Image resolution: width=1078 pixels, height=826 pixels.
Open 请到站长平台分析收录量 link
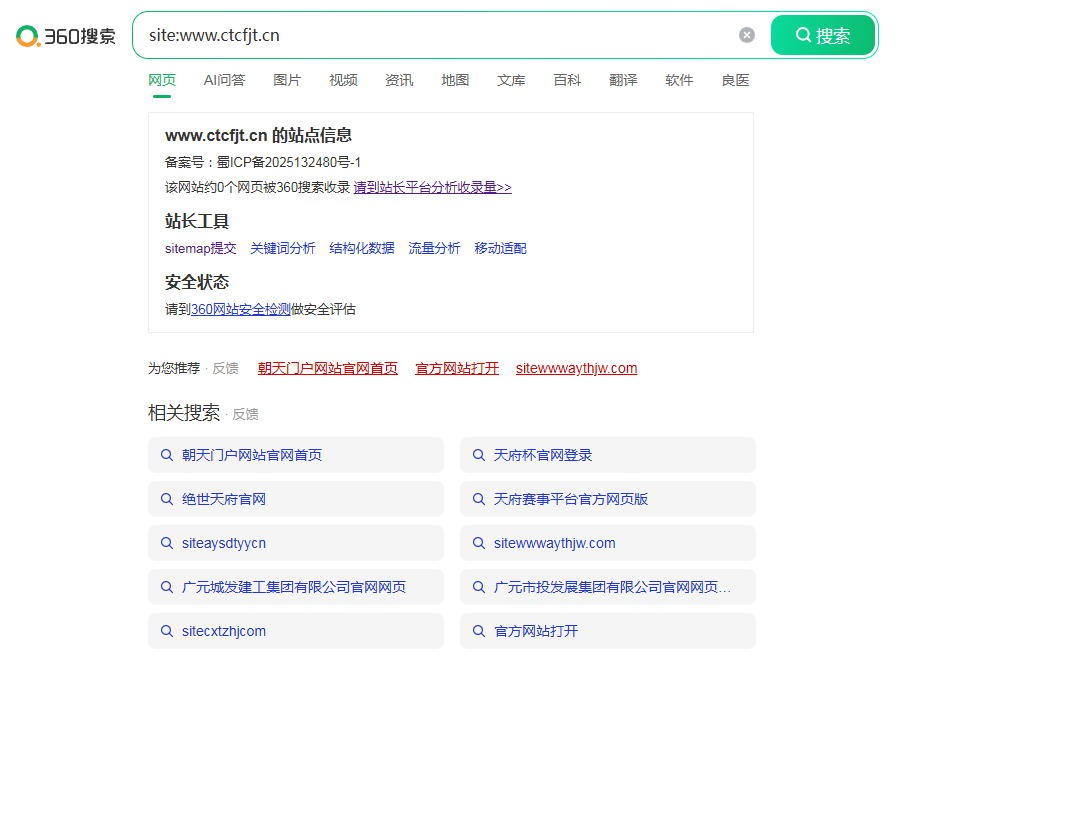pyautogui.click(x=432, y=187)
